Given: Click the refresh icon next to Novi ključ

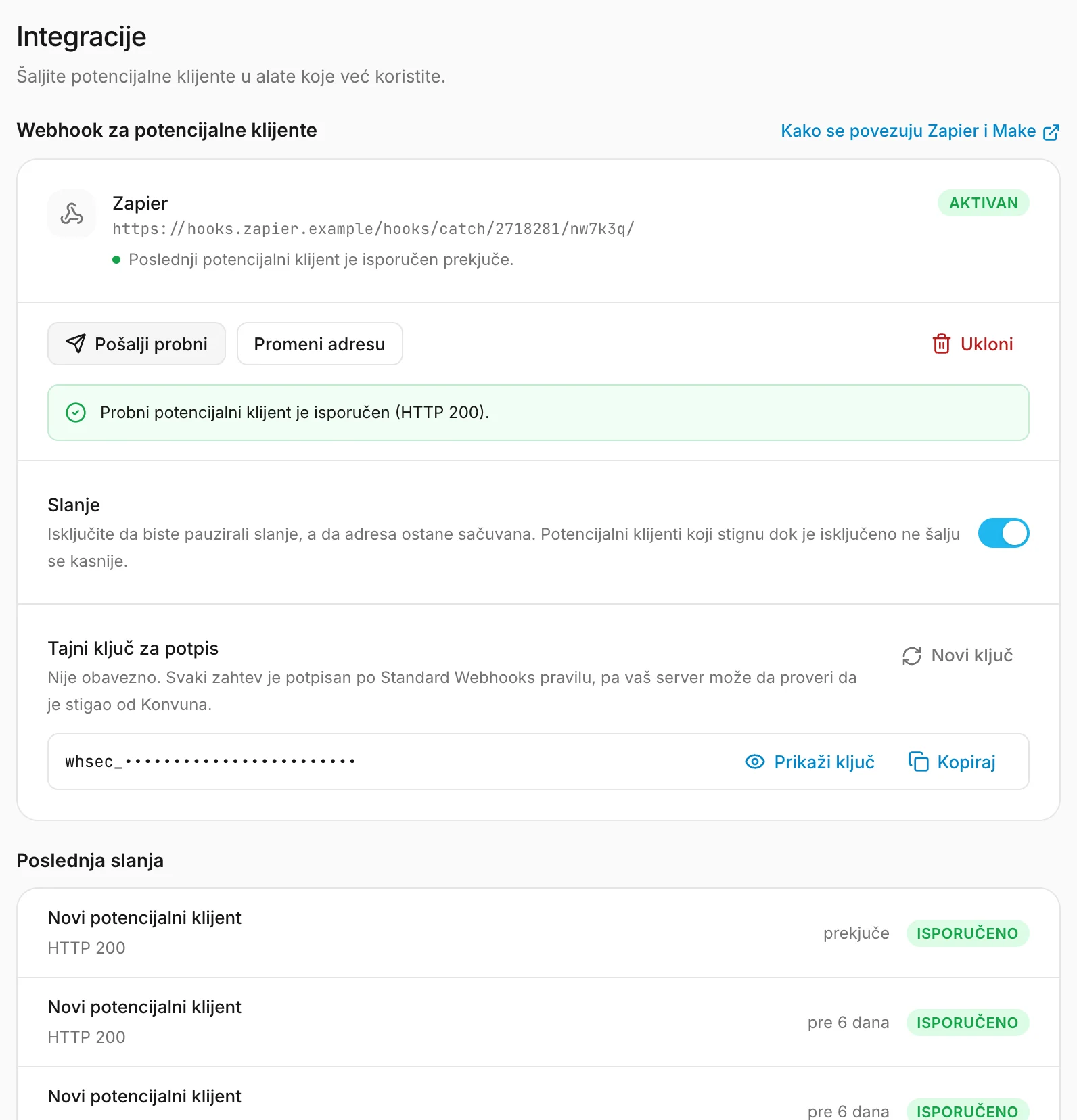Looking at the screenshot, I should click(912, 655).
